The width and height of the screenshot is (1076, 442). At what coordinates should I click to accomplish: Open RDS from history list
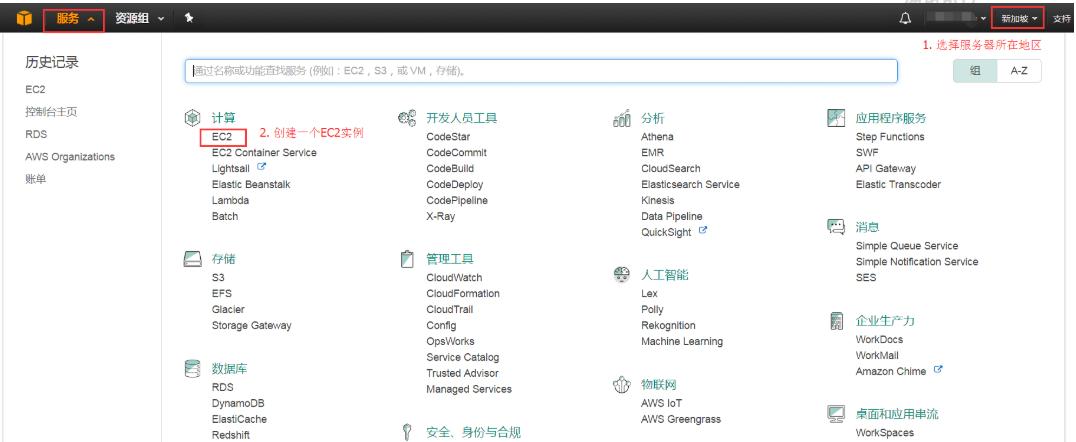(36, 135)
